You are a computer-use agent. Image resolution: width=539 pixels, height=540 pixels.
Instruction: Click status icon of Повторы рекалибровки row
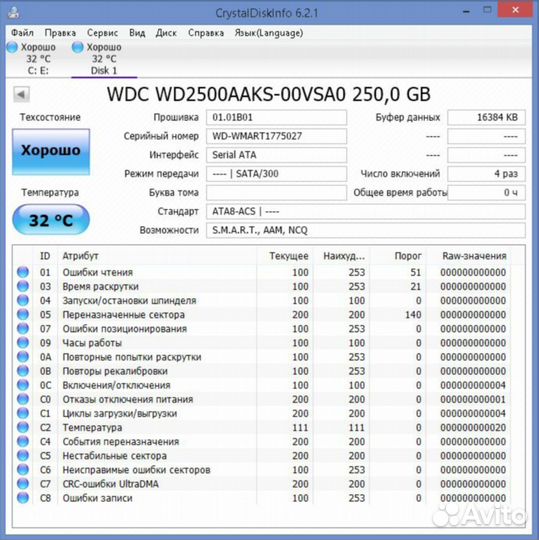click(23, 371)
